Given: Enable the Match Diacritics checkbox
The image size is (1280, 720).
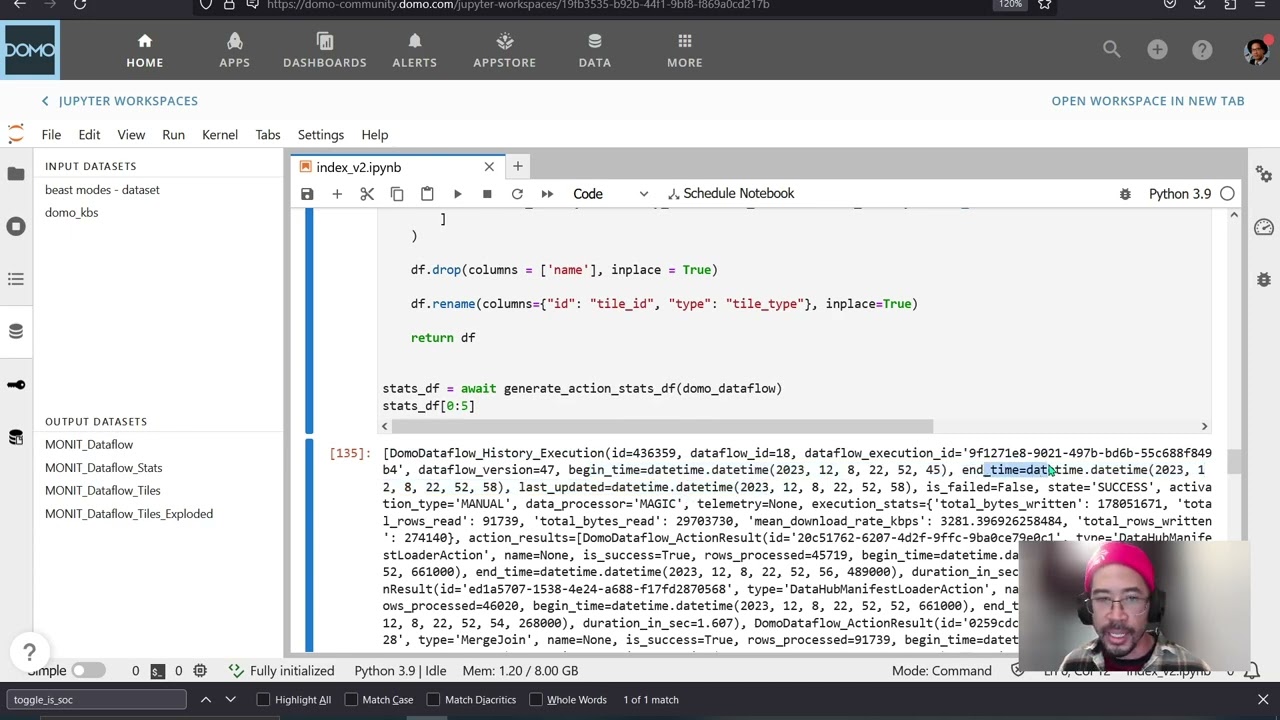Looking at the screenshot, I should click(434, 700).
